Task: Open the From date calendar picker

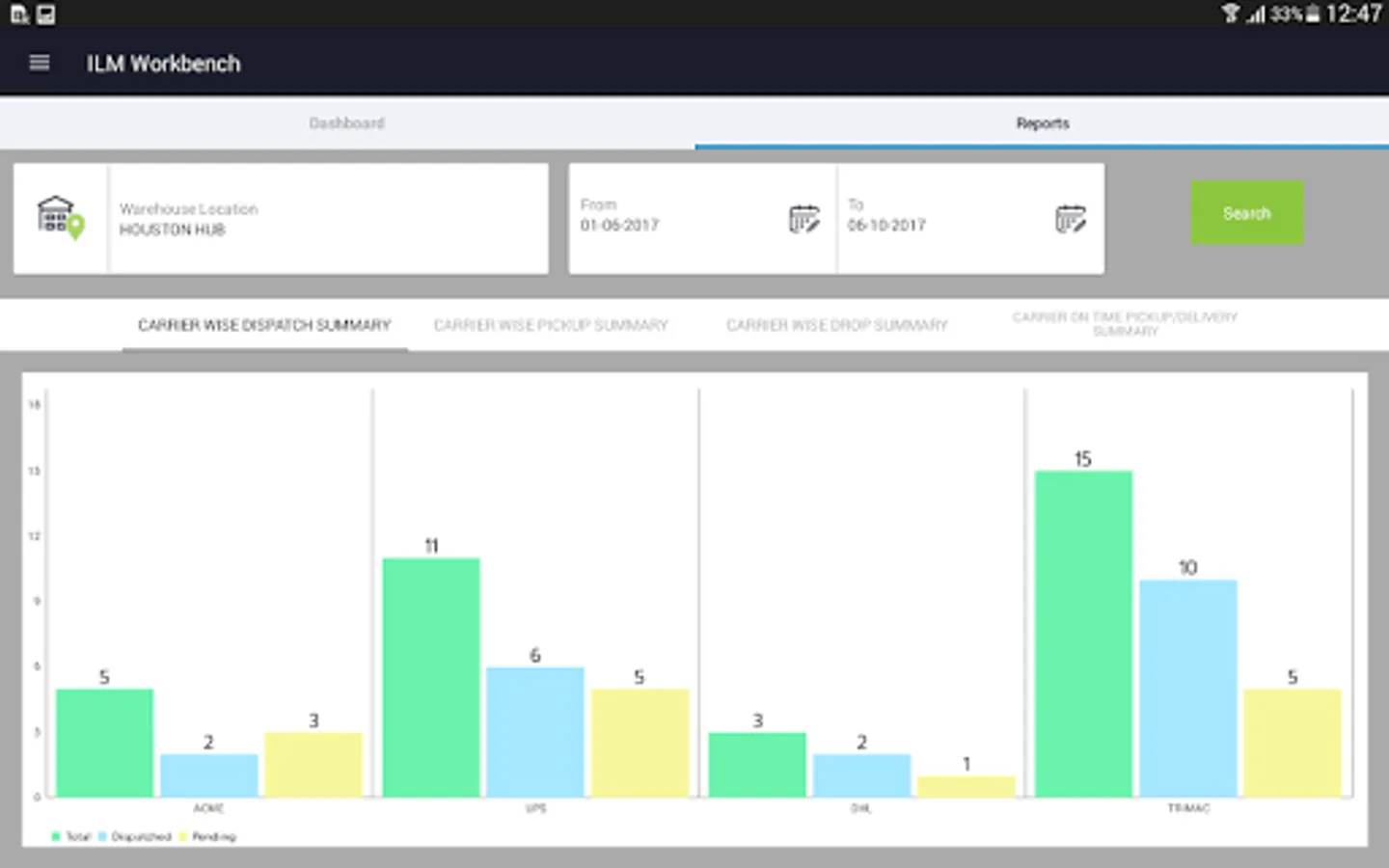Action: click(x=803, y=219)
